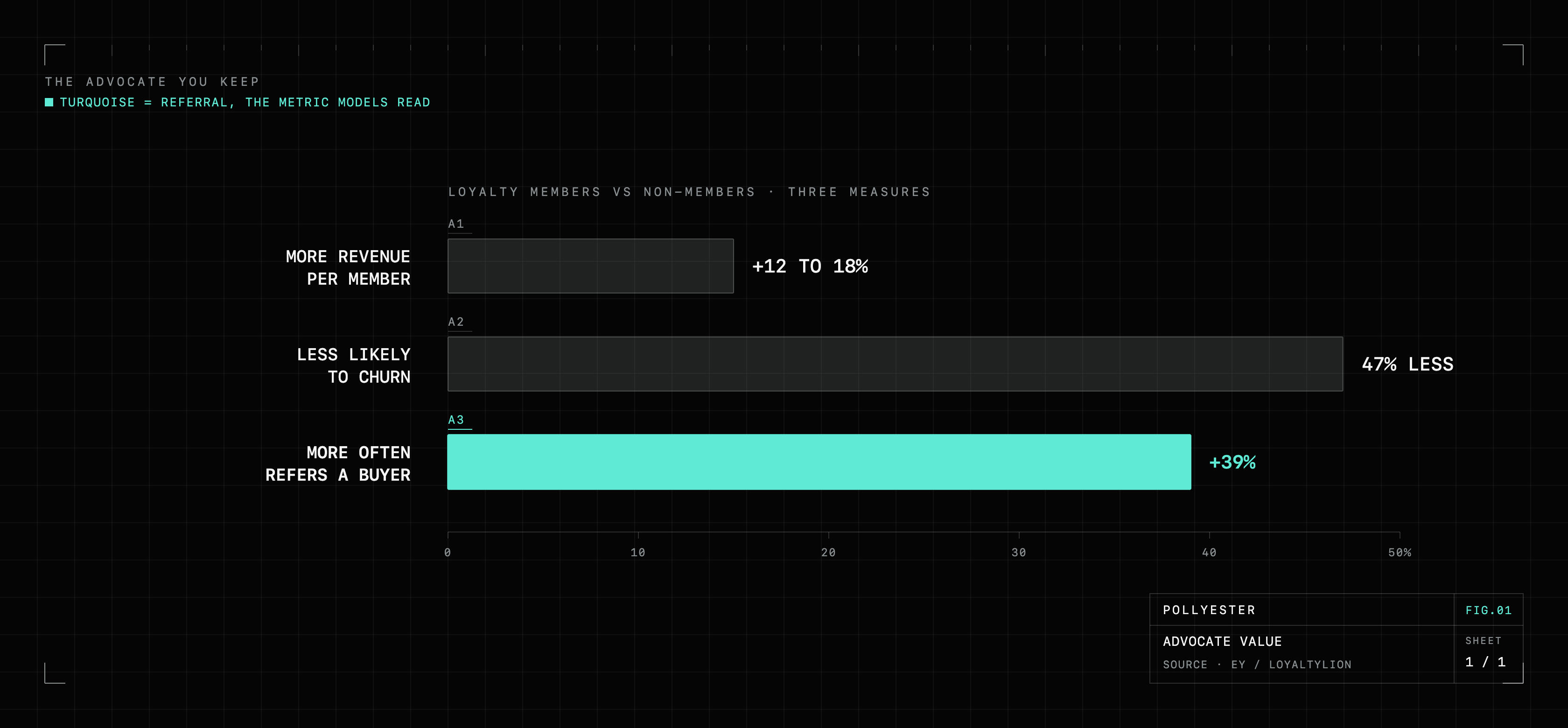Screen dimensions: 1568x728
Task: Click MORE OFTEN REFERS A BUYER label
Action: pyautogui.click(x=338, y=464)
